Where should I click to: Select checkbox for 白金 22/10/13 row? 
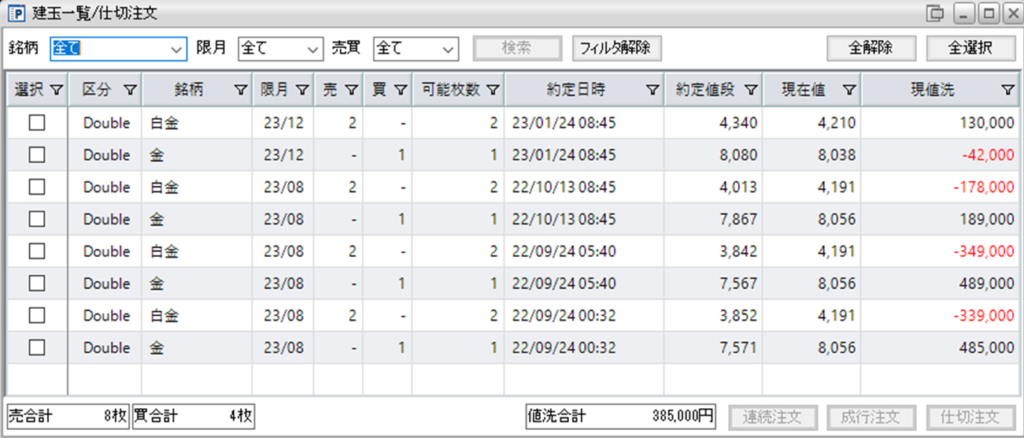click(37, 187)
